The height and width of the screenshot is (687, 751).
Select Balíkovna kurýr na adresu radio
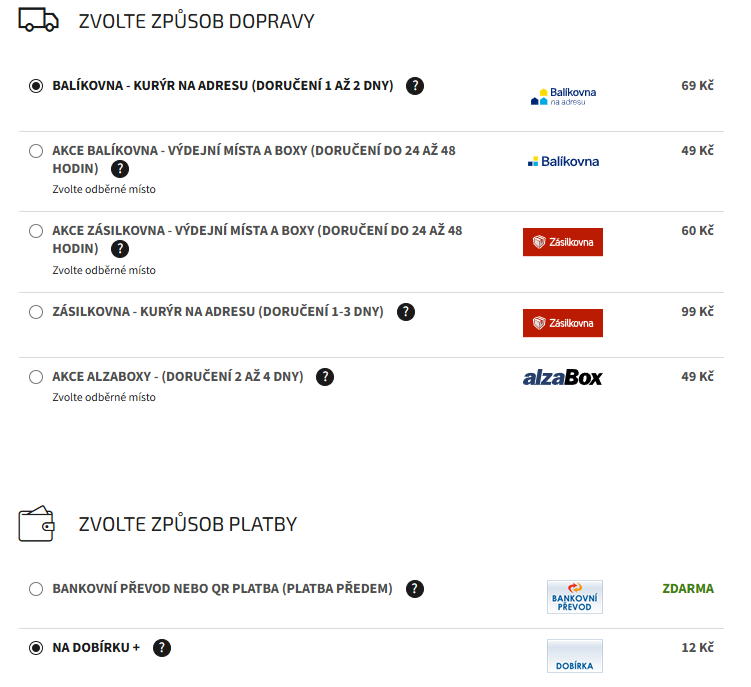pos(36,86)
